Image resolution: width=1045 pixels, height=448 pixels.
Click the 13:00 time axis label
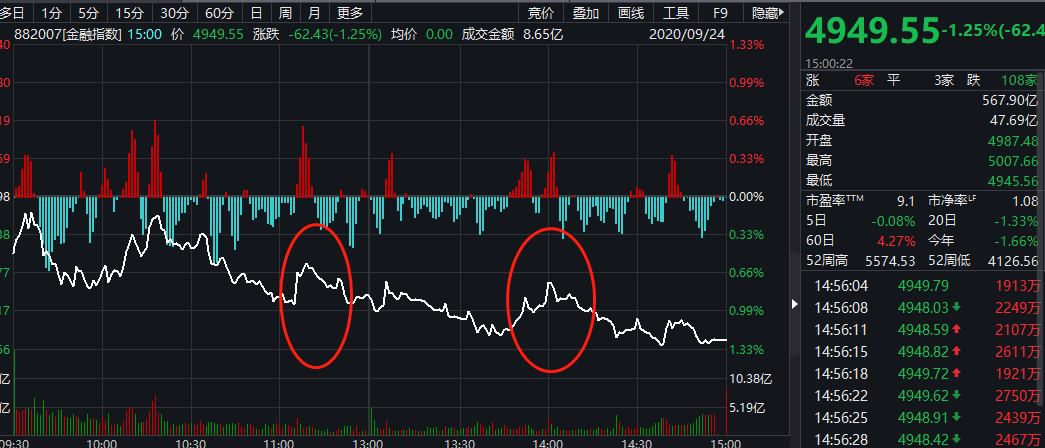369,442
